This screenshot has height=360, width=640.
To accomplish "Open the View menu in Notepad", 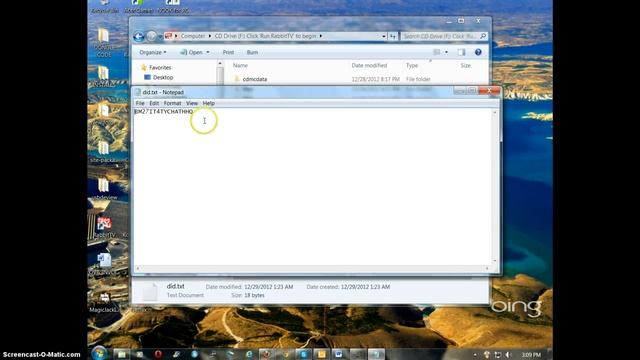I will click(x=192, y=103).
